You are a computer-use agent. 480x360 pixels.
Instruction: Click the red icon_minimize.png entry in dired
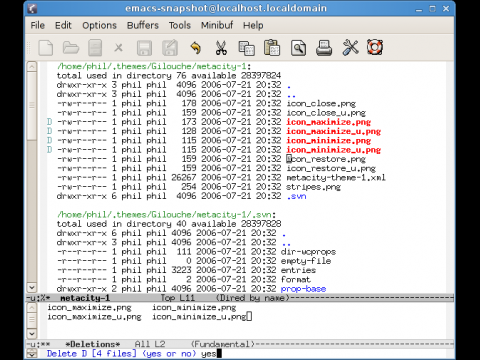click(329, 141)
